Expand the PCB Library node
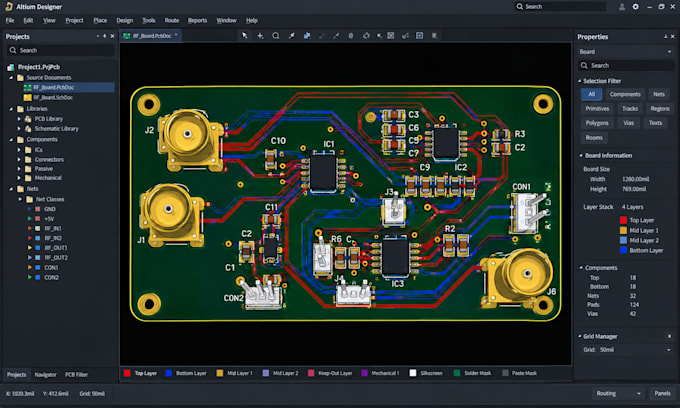Image resolution: width=680 pixels, height=408 pixels. (x=19, y=119)
